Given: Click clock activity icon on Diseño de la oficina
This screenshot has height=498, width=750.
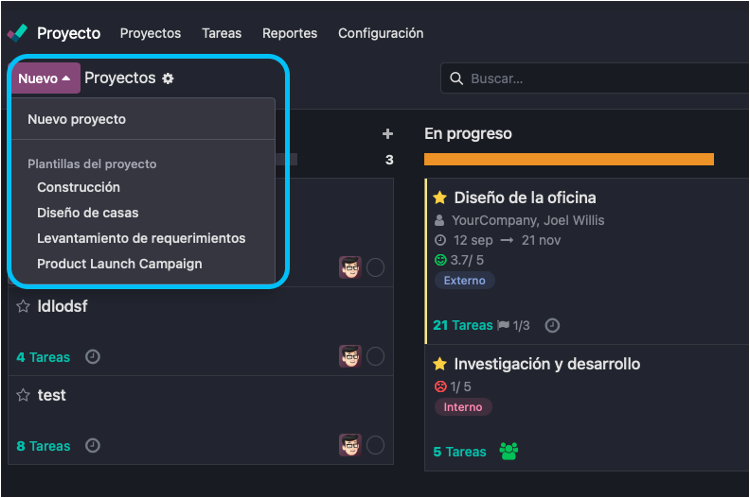Looking at the screenshot, I should coord(552,326).
